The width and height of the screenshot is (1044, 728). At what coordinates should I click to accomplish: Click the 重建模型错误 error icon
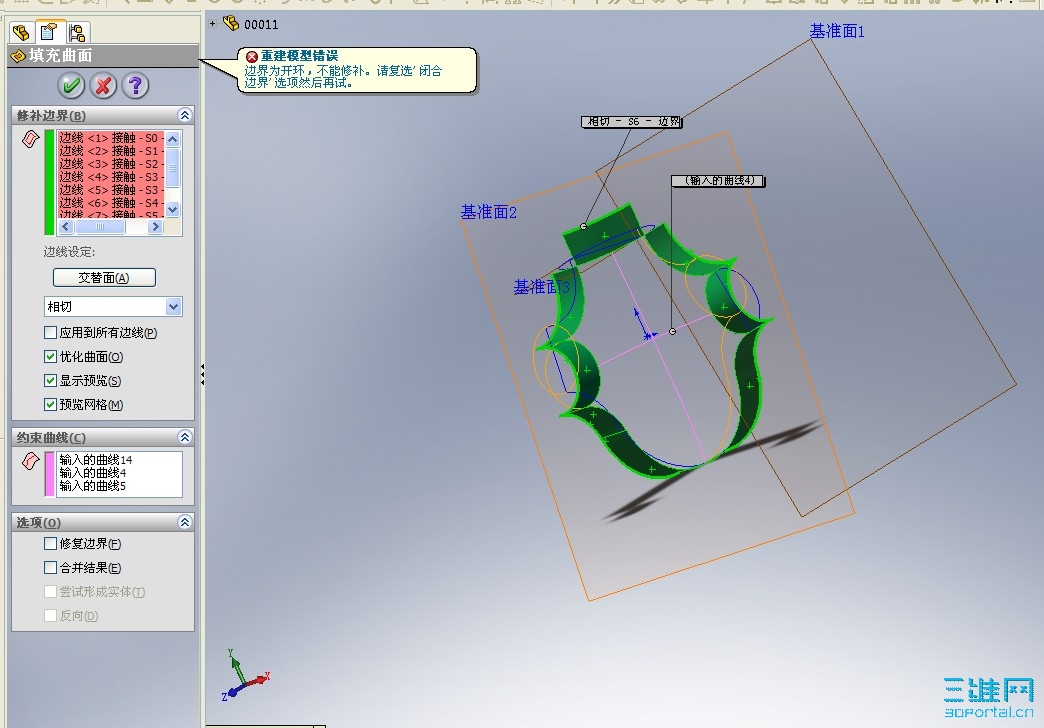click(x=252, y=57)
